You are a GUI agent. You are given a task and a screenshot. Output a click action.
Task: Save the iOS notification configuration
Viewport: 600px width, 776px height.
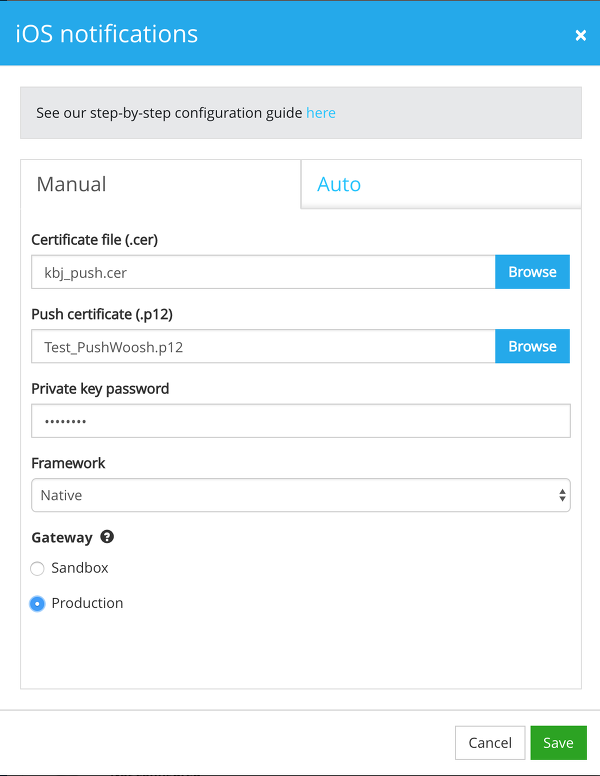(558, 742)
